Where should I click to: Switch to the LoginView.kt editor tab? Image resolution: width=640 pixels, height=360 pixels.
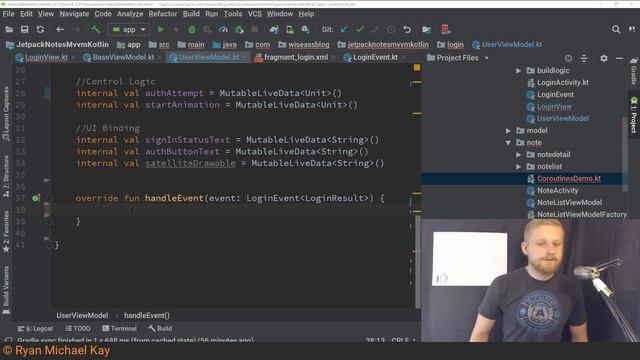46,58
